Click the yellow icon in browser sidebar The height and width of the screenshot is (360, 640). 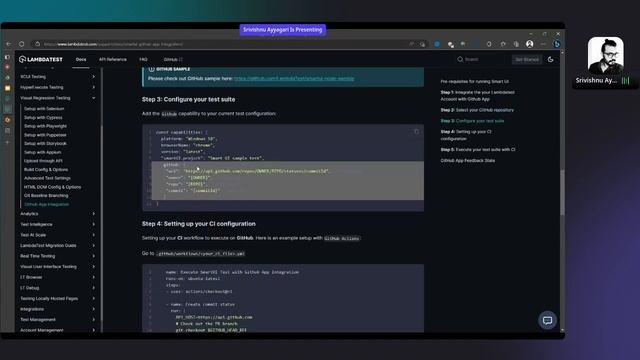(x=7, y=88)
